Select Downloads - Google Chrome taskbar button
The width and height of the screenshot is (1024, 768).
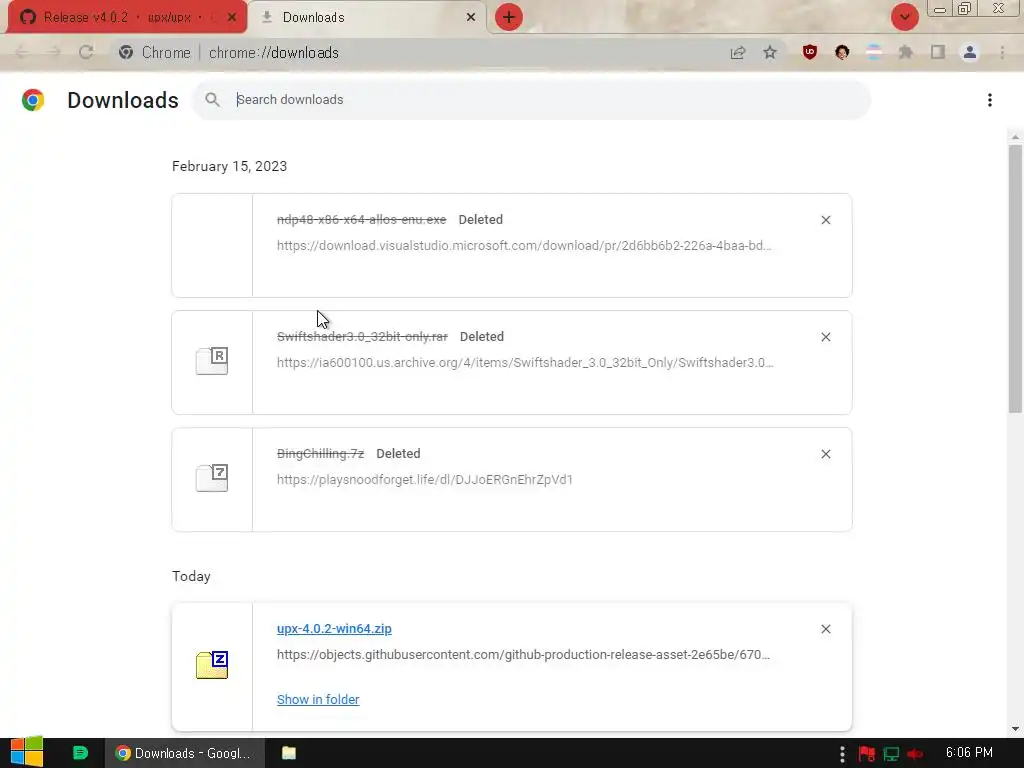tap(185, 753)
